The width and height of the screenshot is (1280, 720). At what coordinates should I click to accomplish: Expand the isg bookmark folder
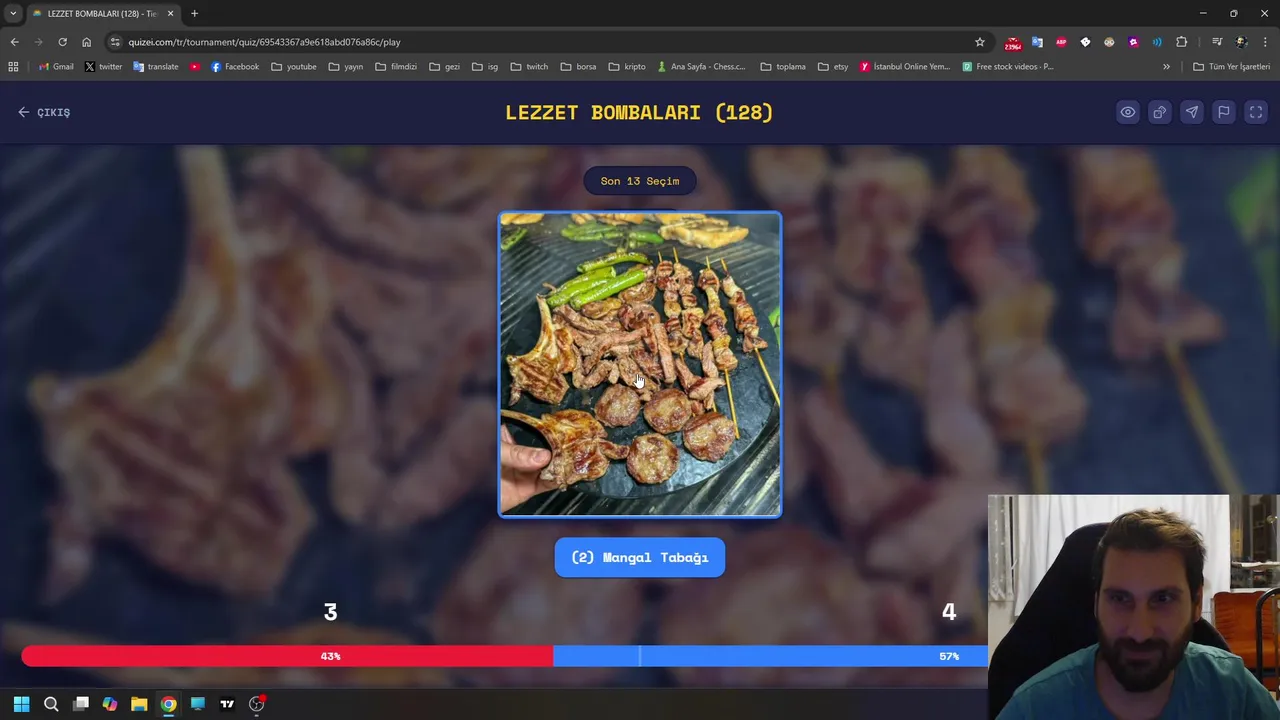484,67
